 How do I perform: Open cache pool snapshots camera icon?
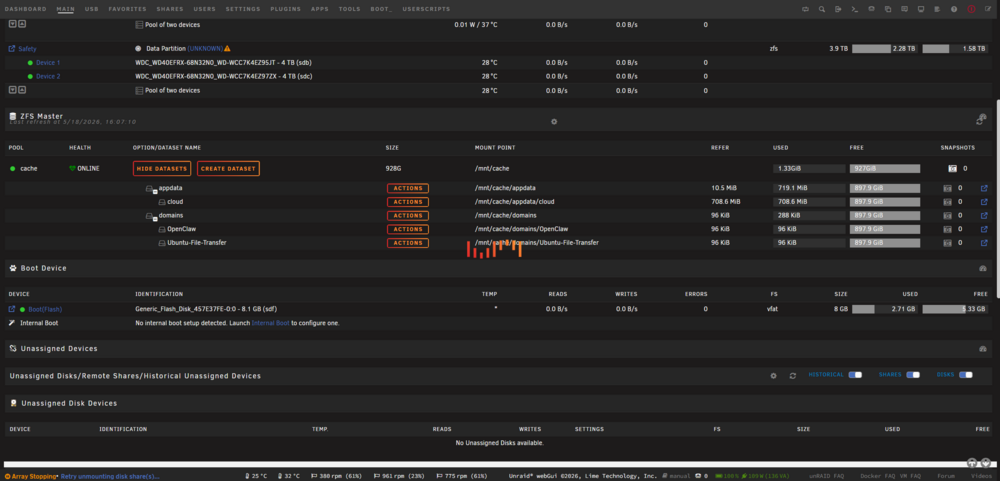(953, 168)
